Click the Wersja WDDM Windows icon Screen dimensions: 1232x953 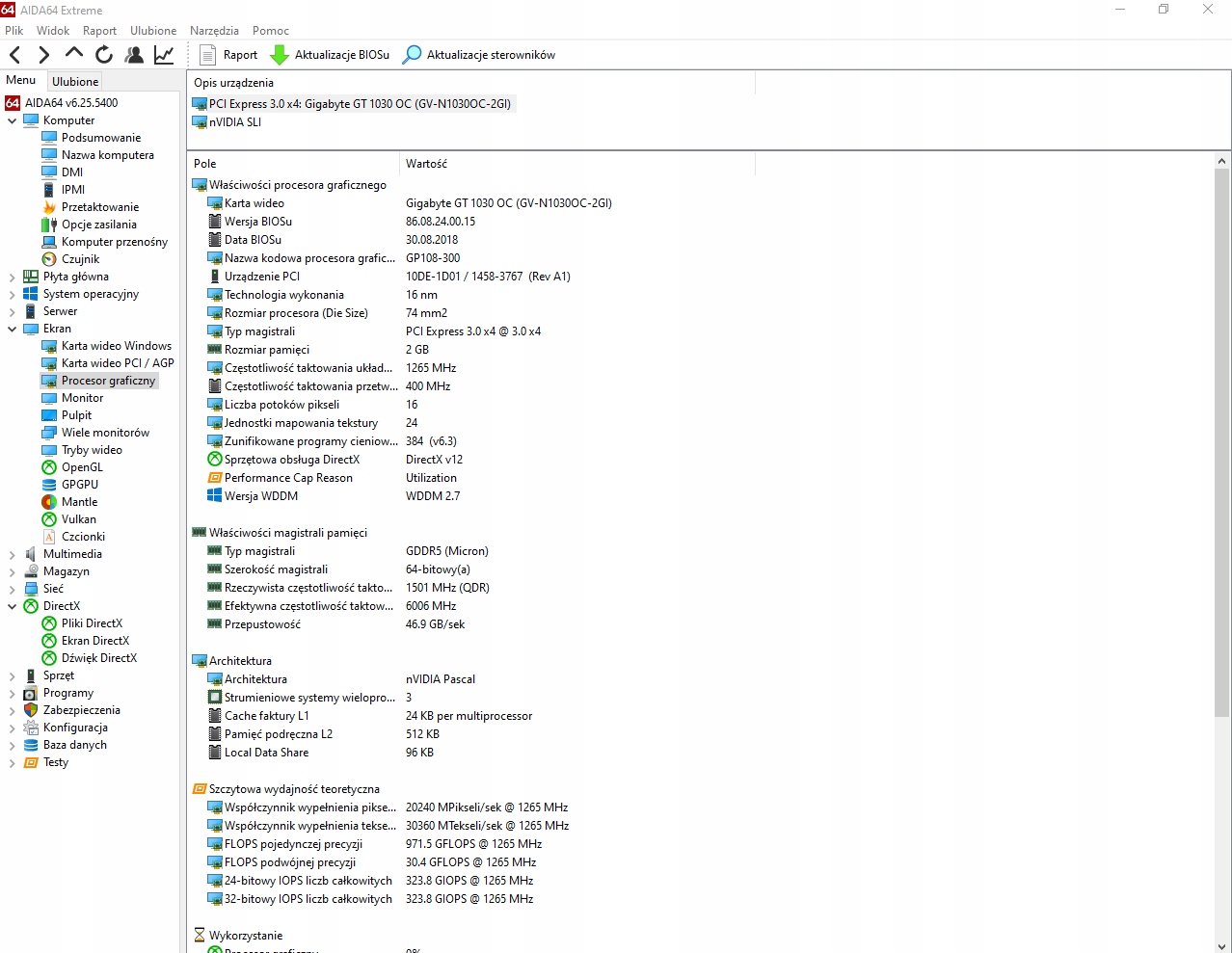pyautogui.click(x=215, y=496)
